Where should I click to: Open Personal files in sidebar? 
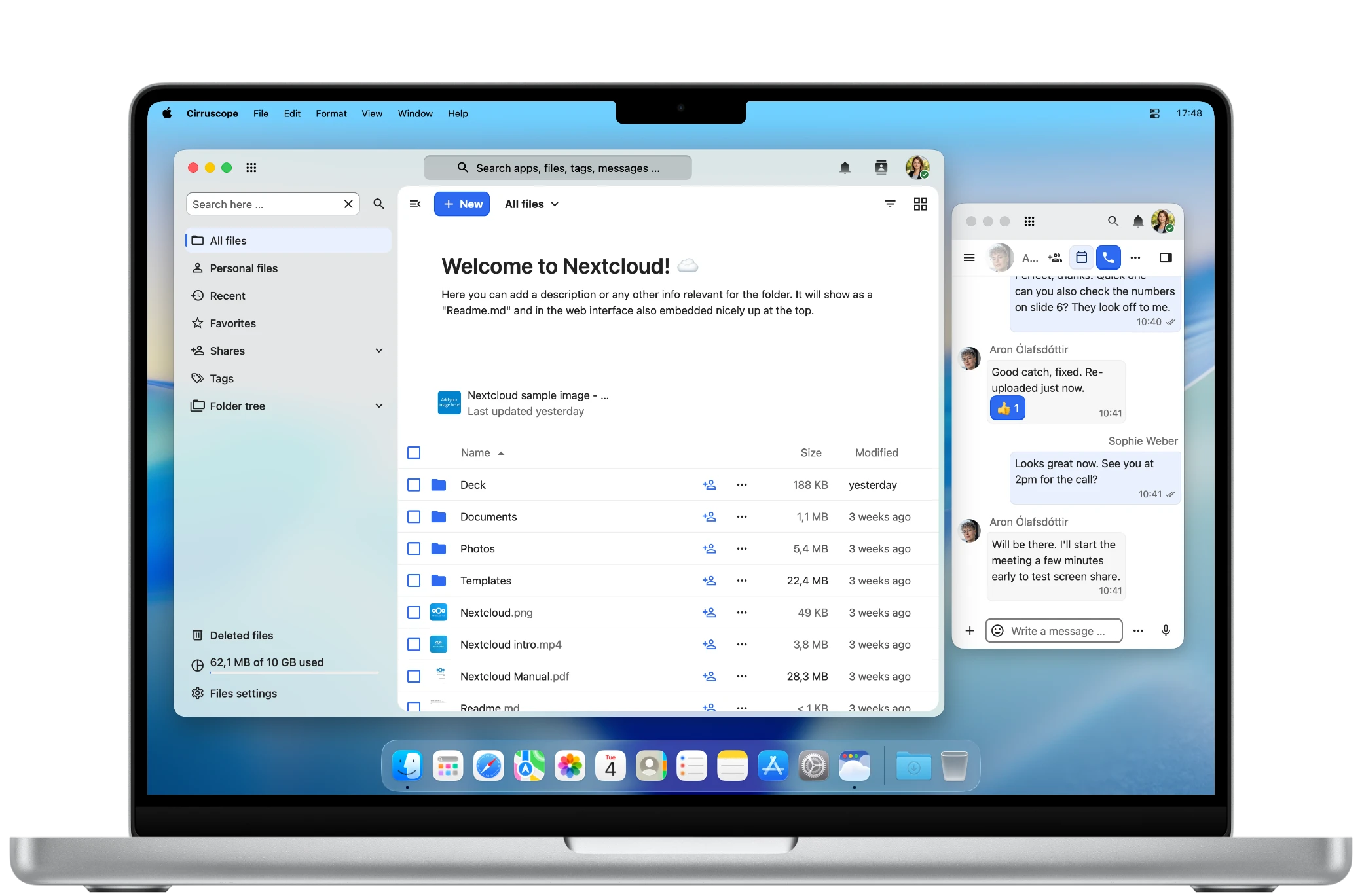point(288,268)
